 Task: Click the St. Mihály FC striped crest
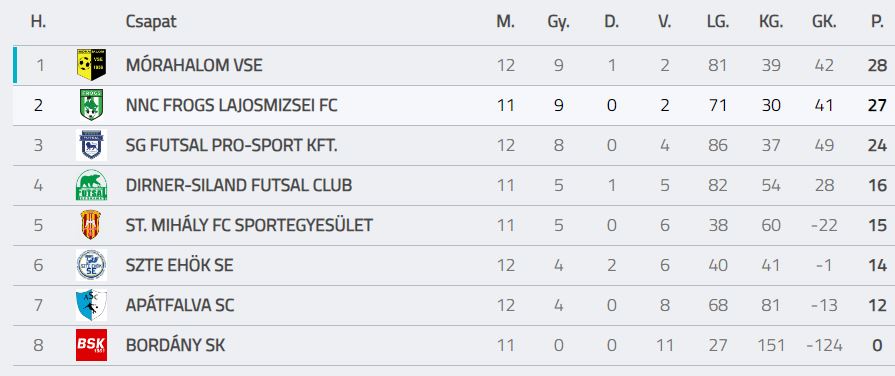(91, 225)
